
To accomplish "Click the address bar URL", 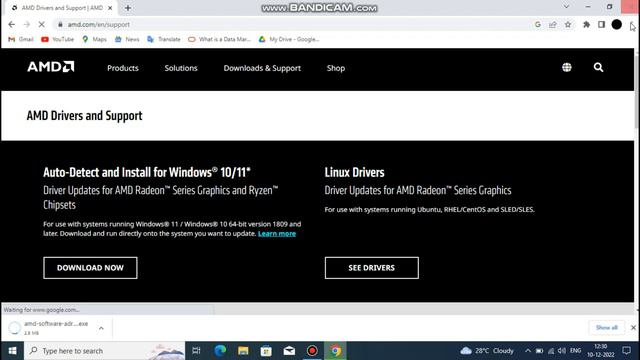I will click(x=99, y=24).
